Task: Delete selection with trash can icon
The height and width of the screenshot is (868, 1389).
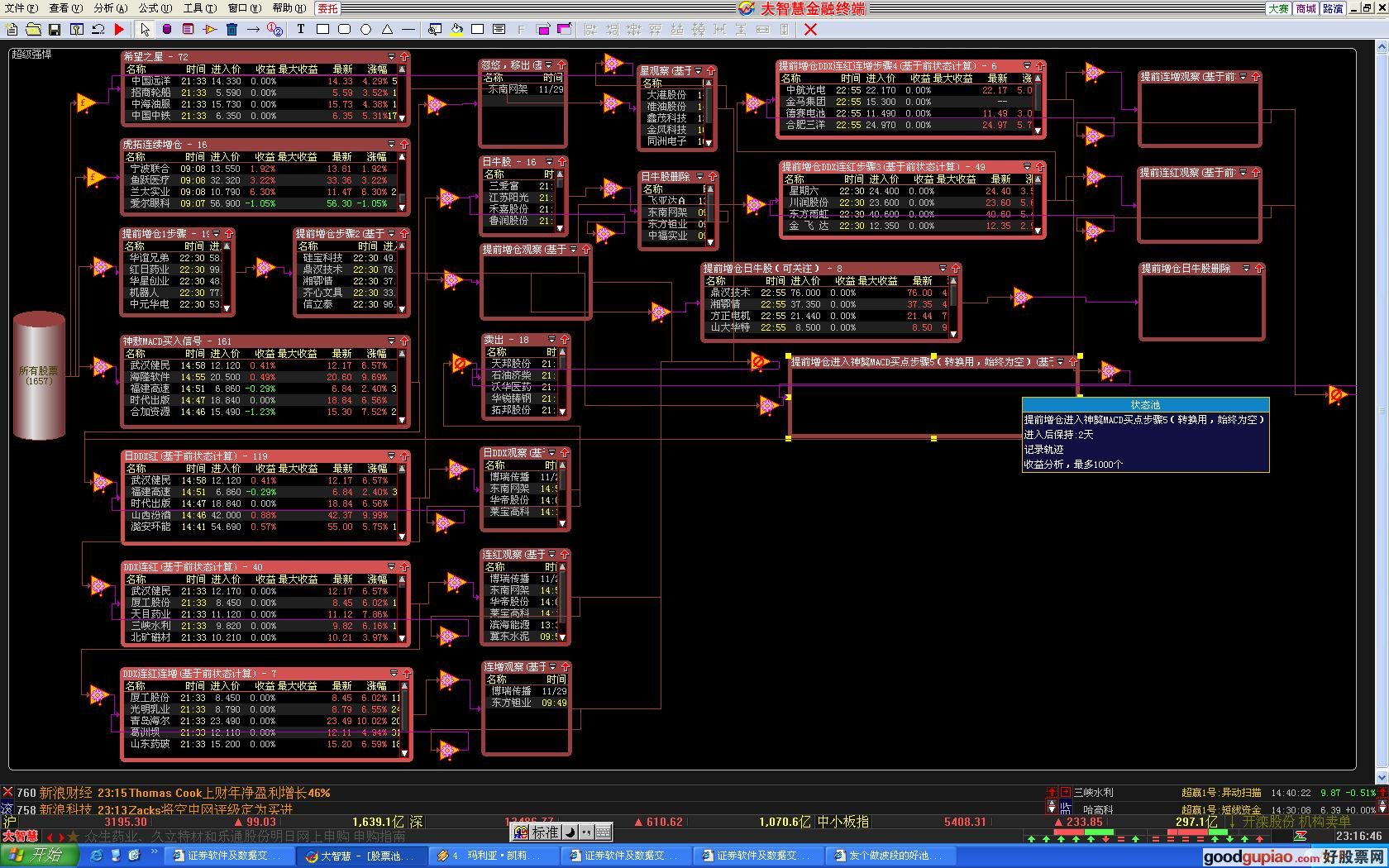Action: coord(231,29)
